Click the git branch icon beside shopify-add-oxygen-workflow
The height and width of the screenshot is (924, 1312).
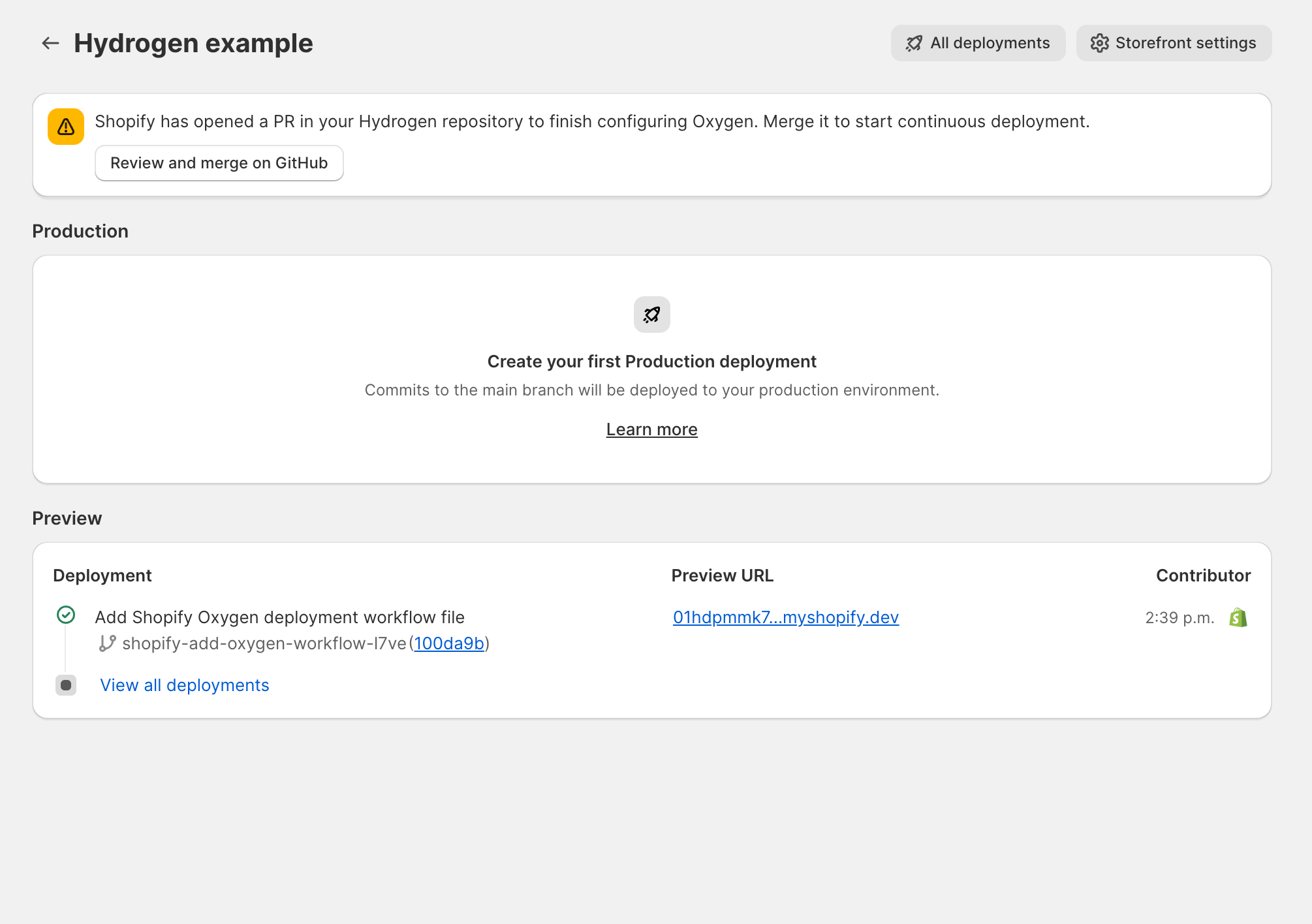click(107, 643)
